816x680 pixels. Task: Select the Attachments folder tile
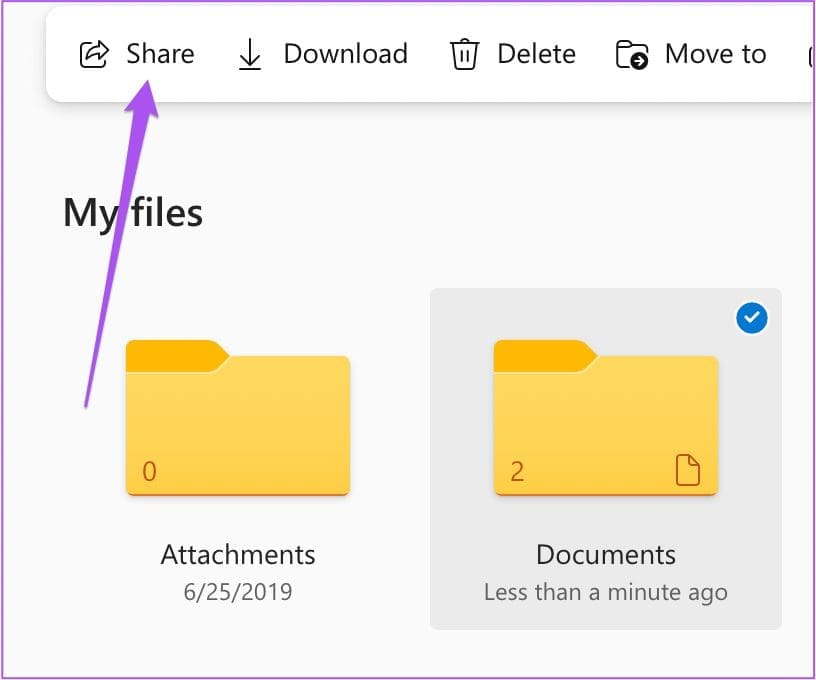click(x=237, y=455)
